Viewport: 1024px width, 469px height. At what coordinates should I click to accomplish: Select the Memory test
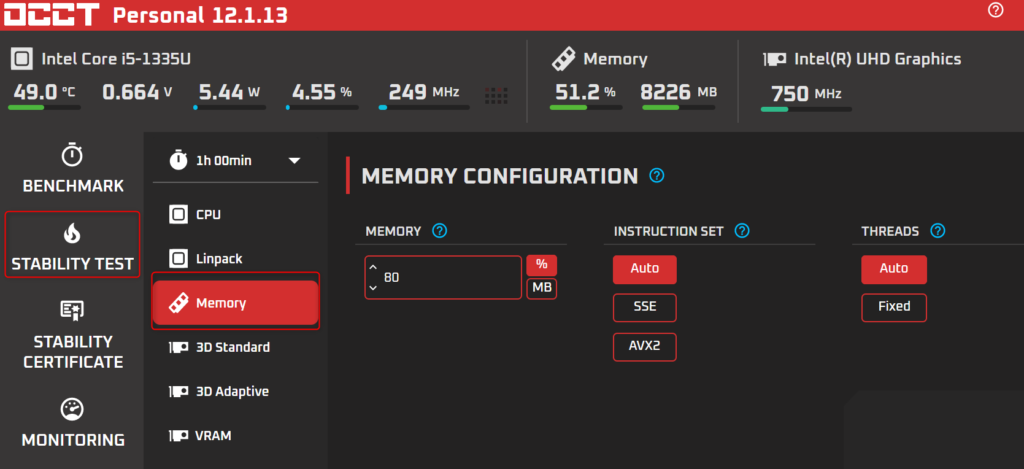tap(236, 303)
